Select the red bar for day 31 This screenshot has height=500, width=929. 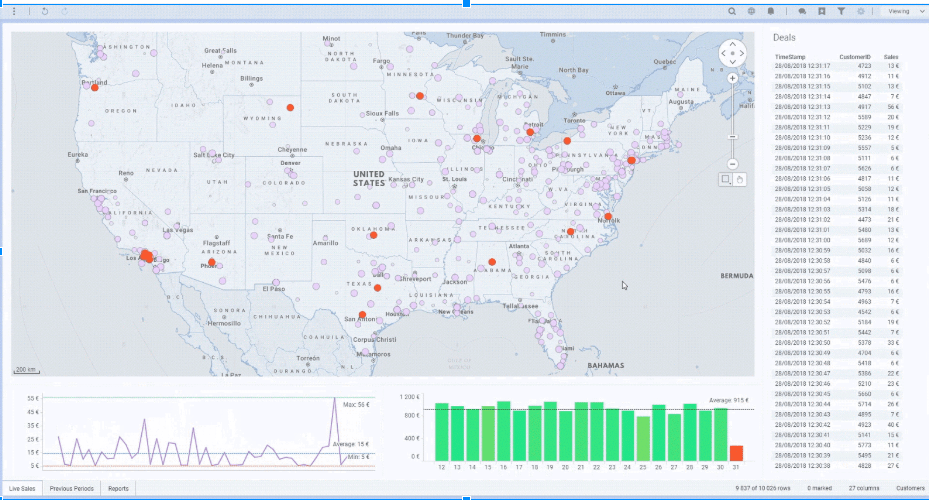736,453
